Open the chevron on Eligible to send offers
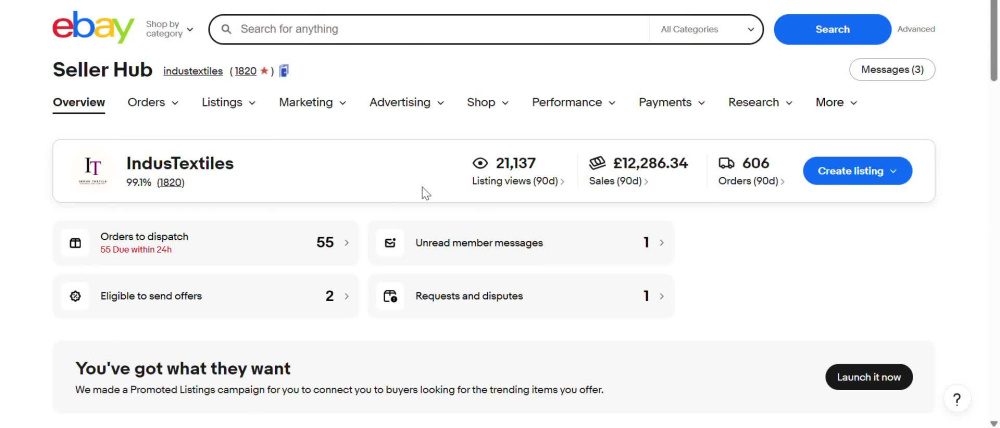Viewport: 1000px width, 428px height. coord(346,296)
